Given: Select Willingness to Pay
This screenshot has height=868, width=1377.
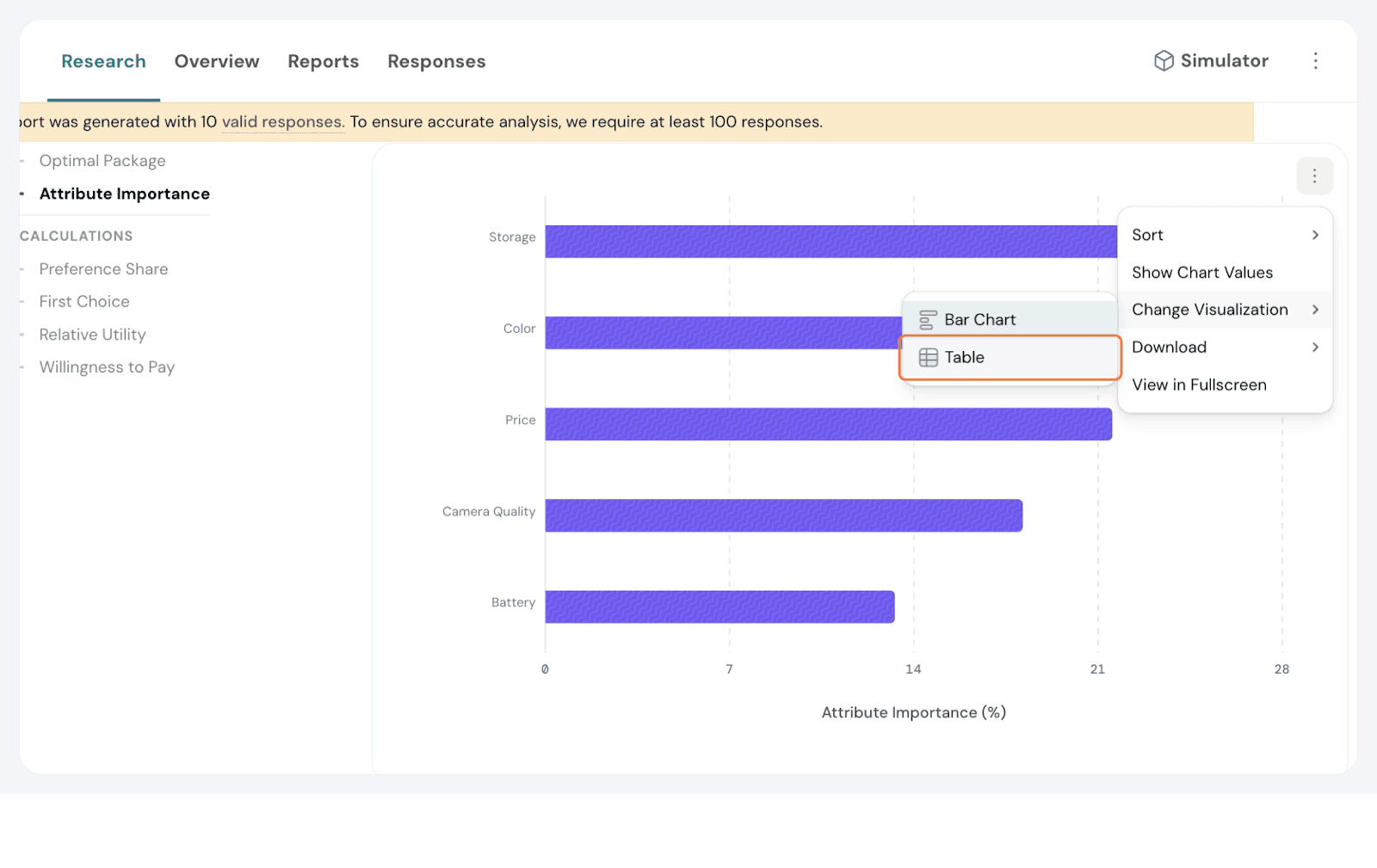Looking at the screenshot, I should pyautogui.click(x=107, y=367).
